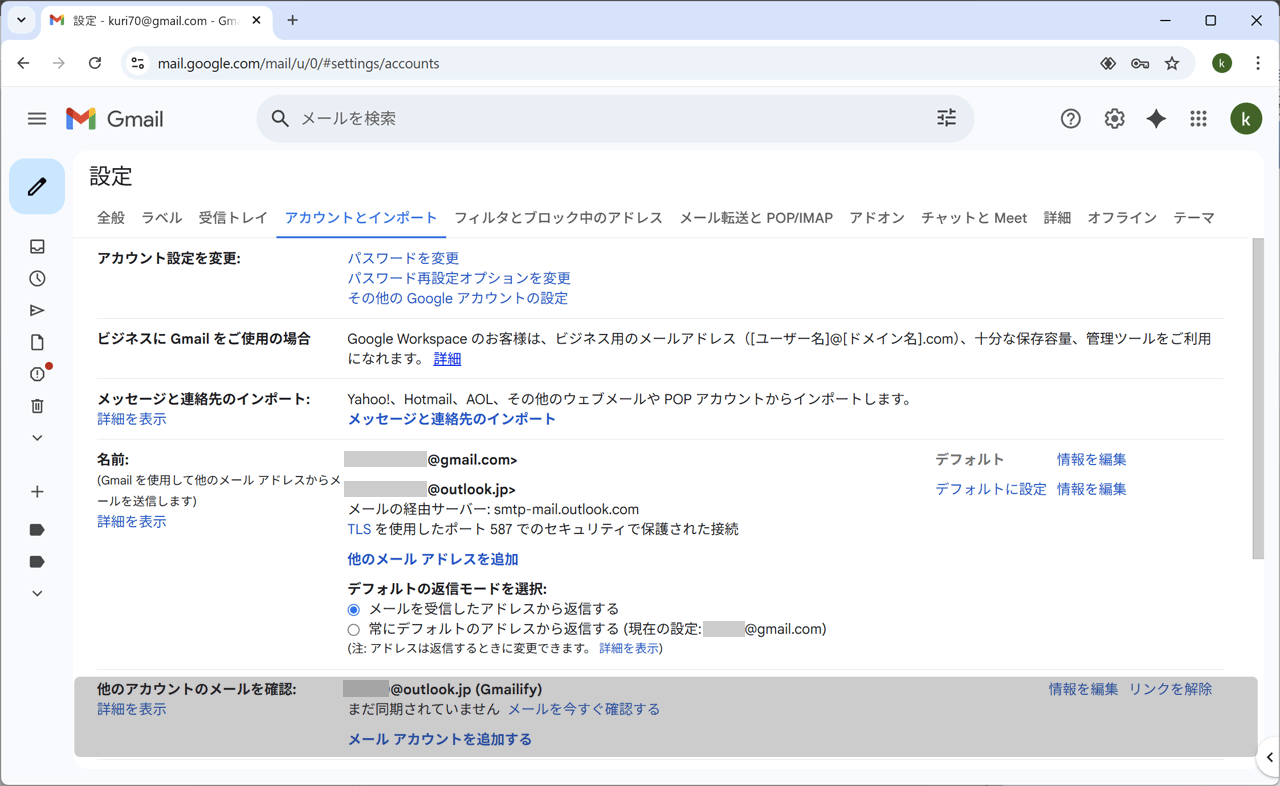Go to Inbox in the sidebar
Viewport: 1280px width, 786px height.
click(37, 247)
